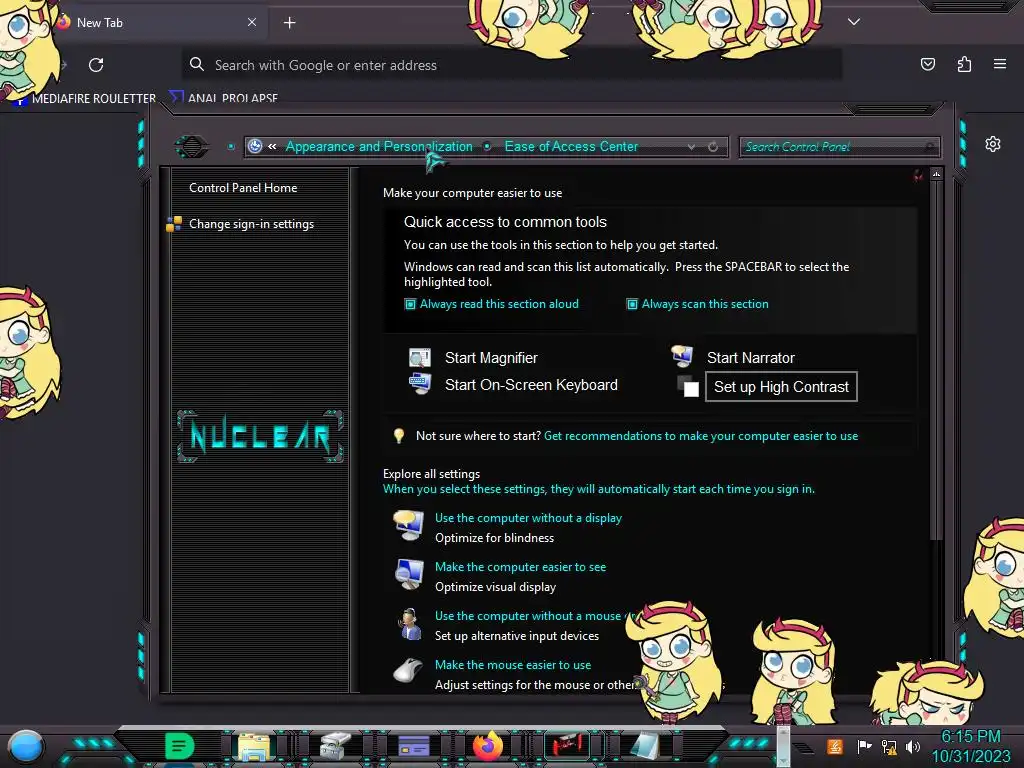Show hidden tray icons expander
1024x768 pixels.
[803, 748]
